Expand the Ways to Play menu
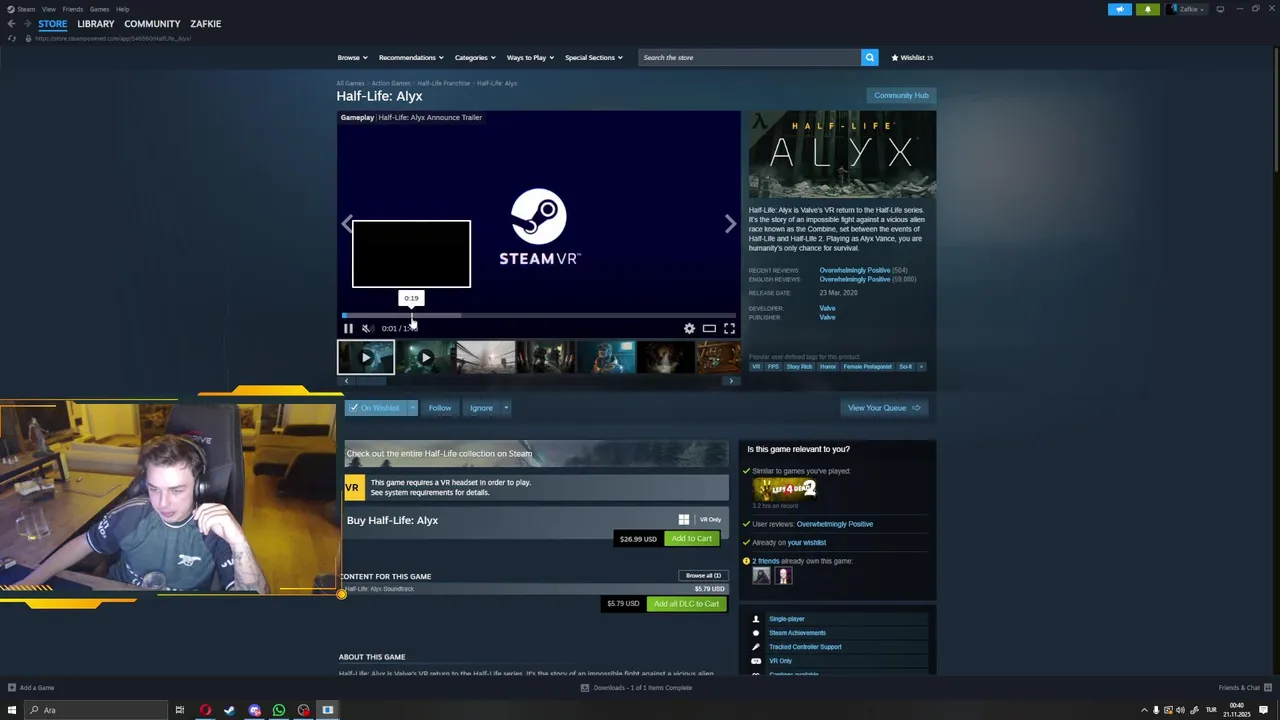This screenshot has width=1280, height=720. click(x=530, y=57)
